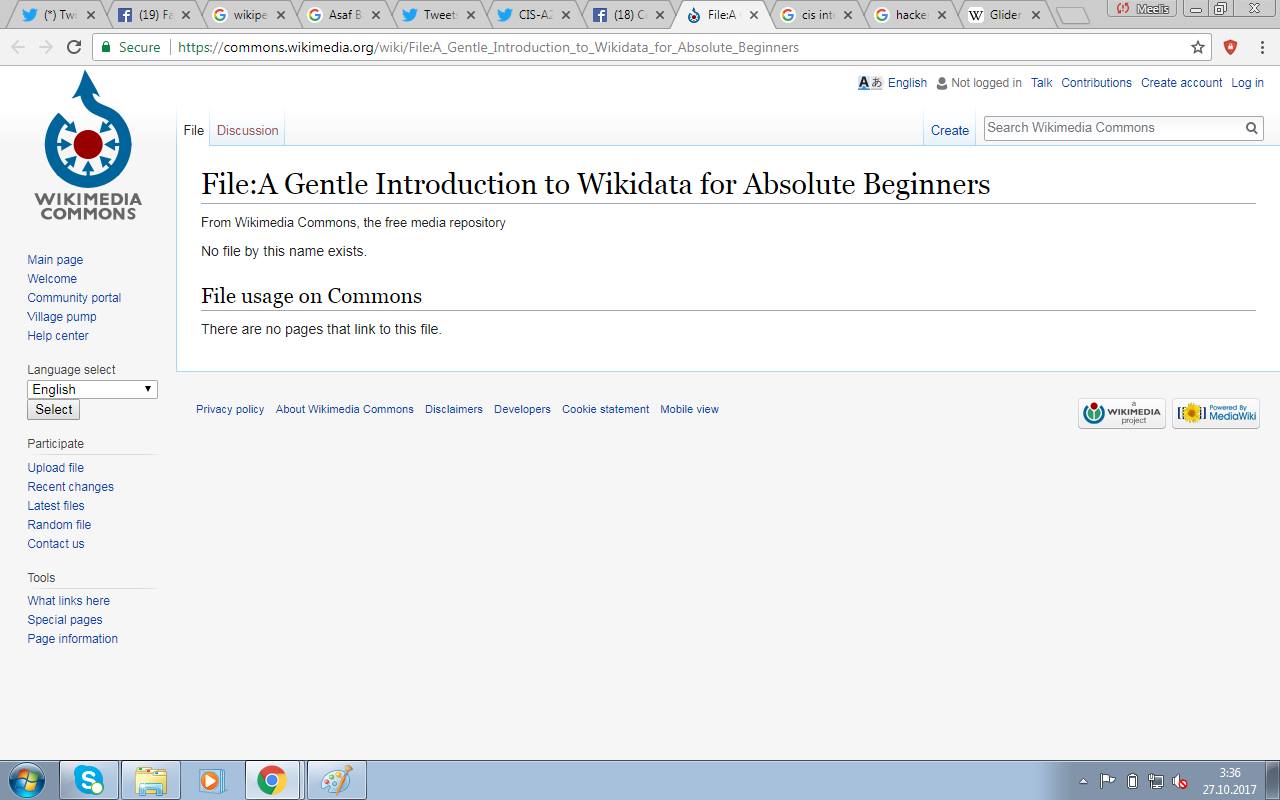Click the Action Center flag icon
The image size is (1280, 800).
1108,781
